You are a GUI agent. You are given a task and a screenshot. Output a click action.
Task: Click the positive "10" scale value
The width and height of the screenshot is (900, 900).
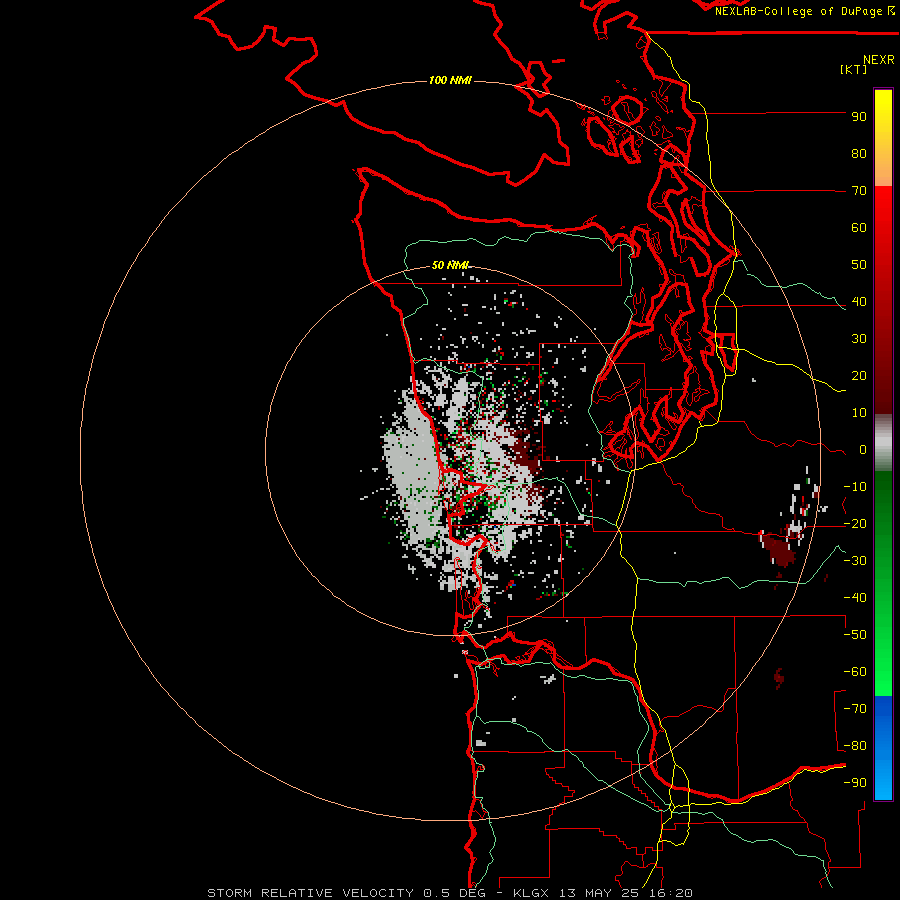[x=859, y=413]
